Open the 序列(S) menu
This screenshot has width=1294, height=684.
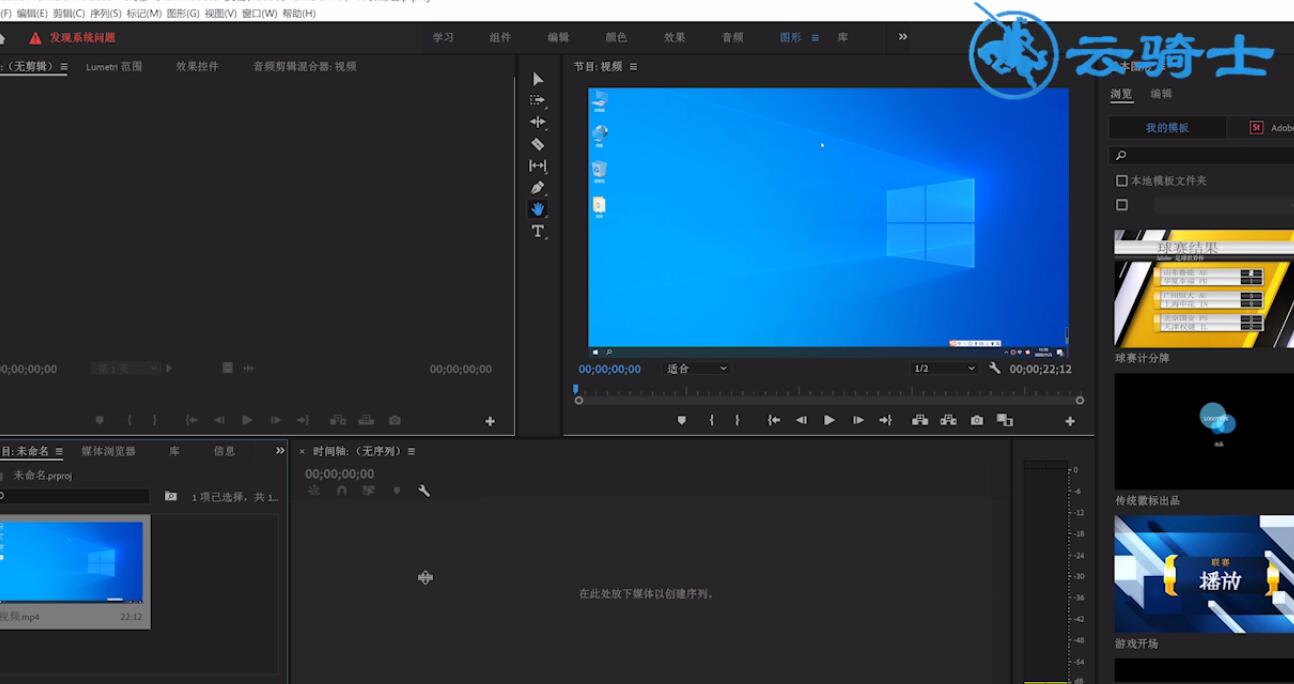coord(106,14)
